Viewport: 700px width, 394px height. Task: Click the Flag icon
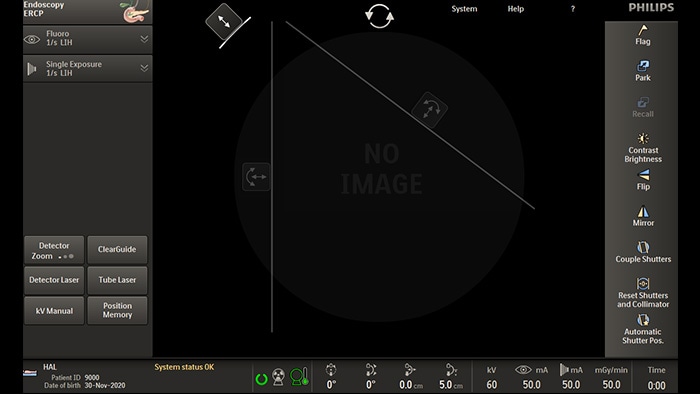(643, 30)
